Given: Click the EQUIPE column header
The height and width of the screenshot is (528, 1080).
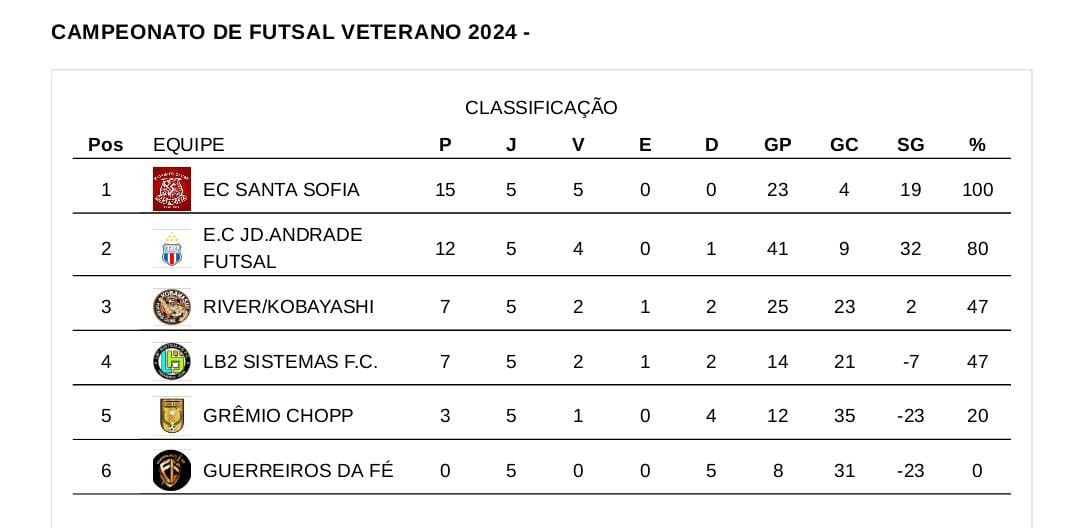Looking at the screenshot, I should pyautogui.click(x=189, y=145).
